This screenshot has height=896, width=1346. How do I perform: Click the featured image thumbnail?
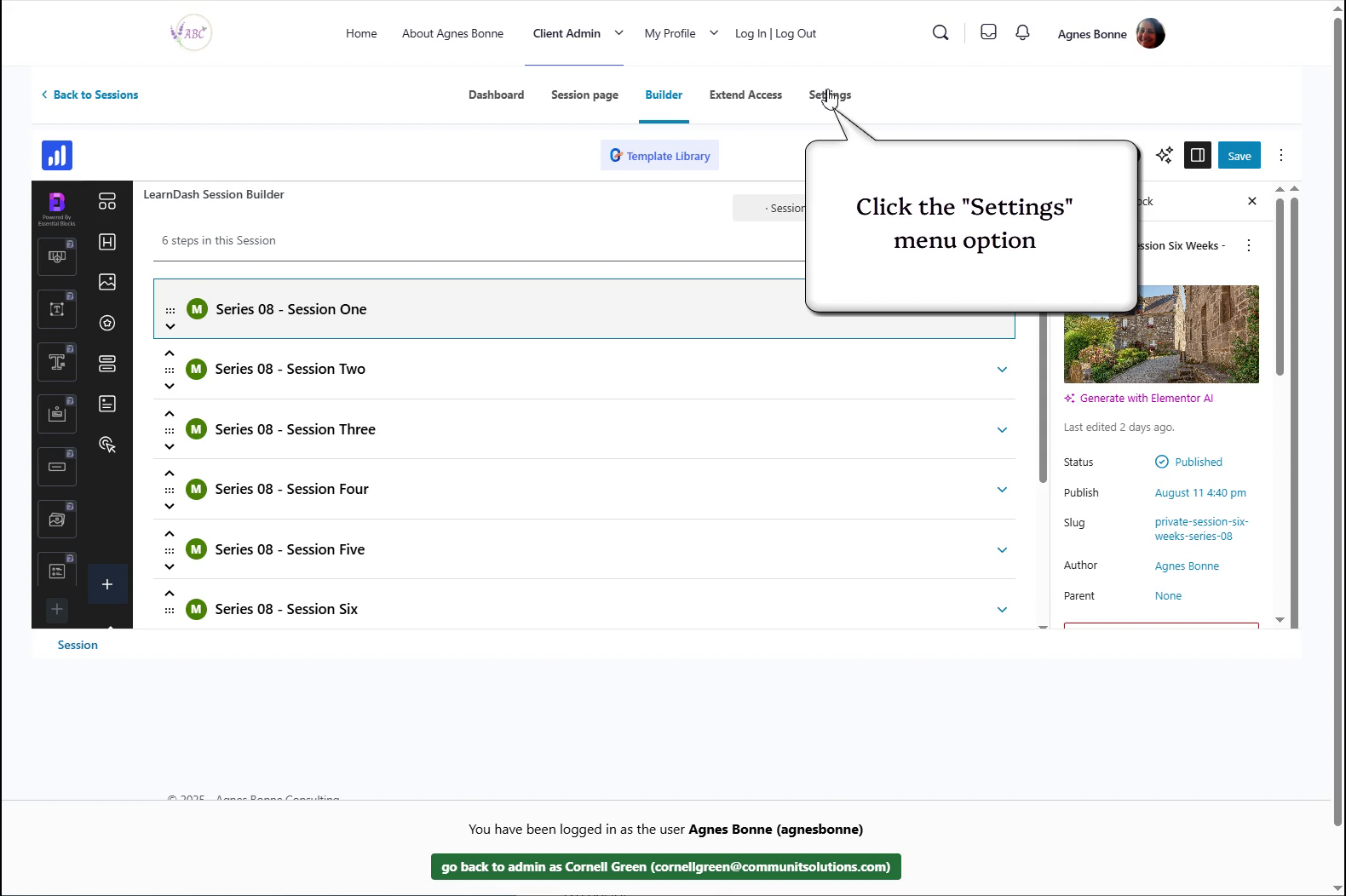coord(1160,334)
